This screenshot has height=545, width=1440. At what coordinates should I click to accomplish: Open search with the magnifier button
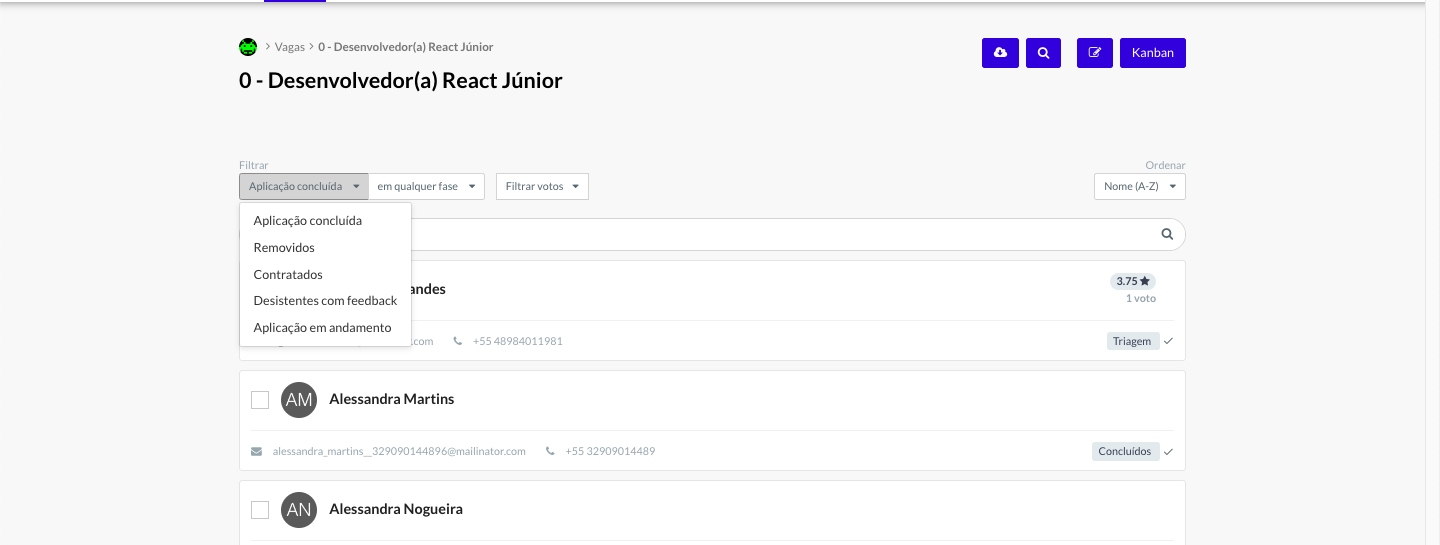point(1043,53)
